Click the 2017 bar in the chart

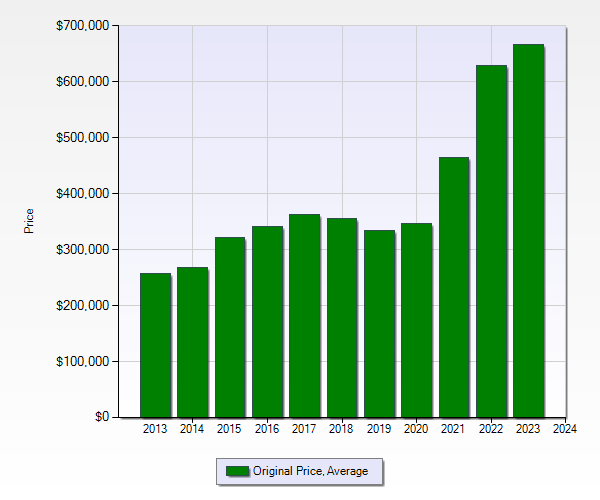tap(304, 315)
